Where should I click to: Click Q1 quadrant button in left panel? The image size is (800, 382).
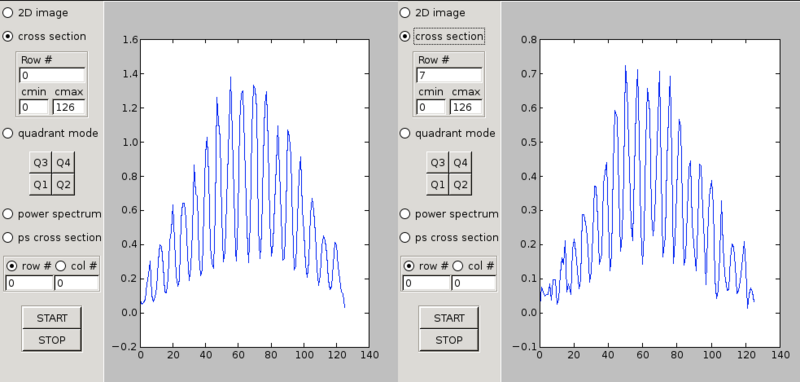point(41,185)
